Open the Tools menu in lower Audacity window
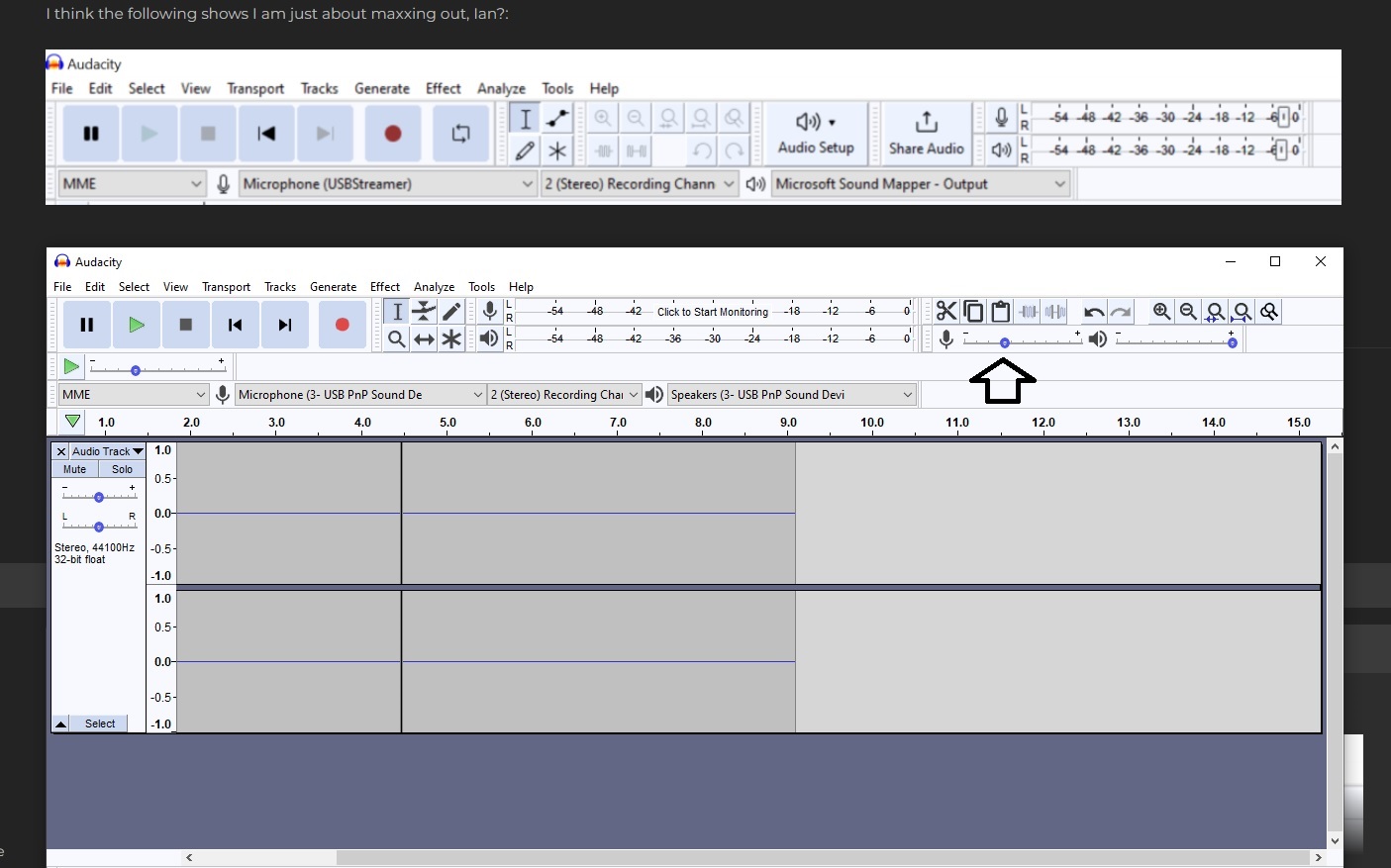1391x868 pixels. pos(481,287)
